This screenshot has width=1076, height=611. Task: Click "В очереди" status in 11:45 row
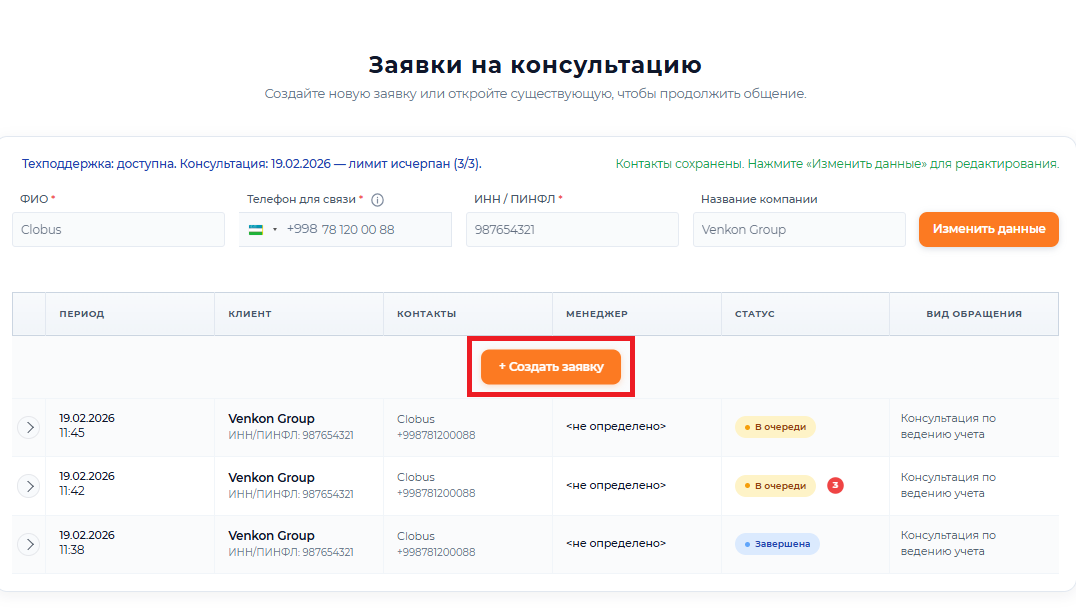(x=775, y=427)
